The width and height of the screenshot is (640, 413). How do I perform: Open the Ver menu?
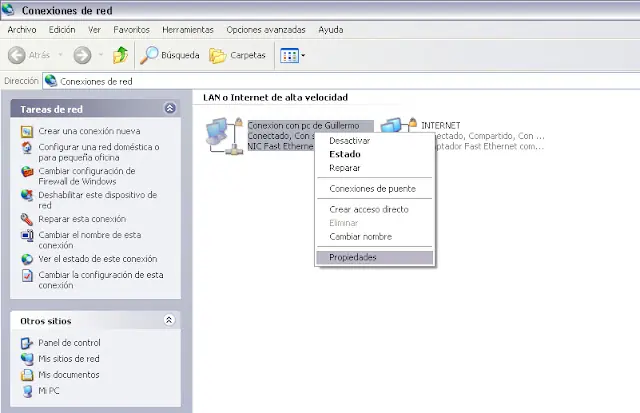(x=94, y=30)
